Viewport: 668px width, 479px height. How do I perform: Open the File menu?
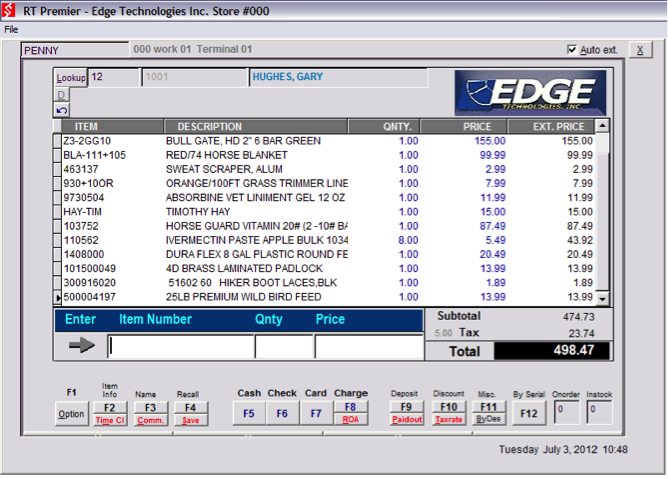[x=11, y=30]
